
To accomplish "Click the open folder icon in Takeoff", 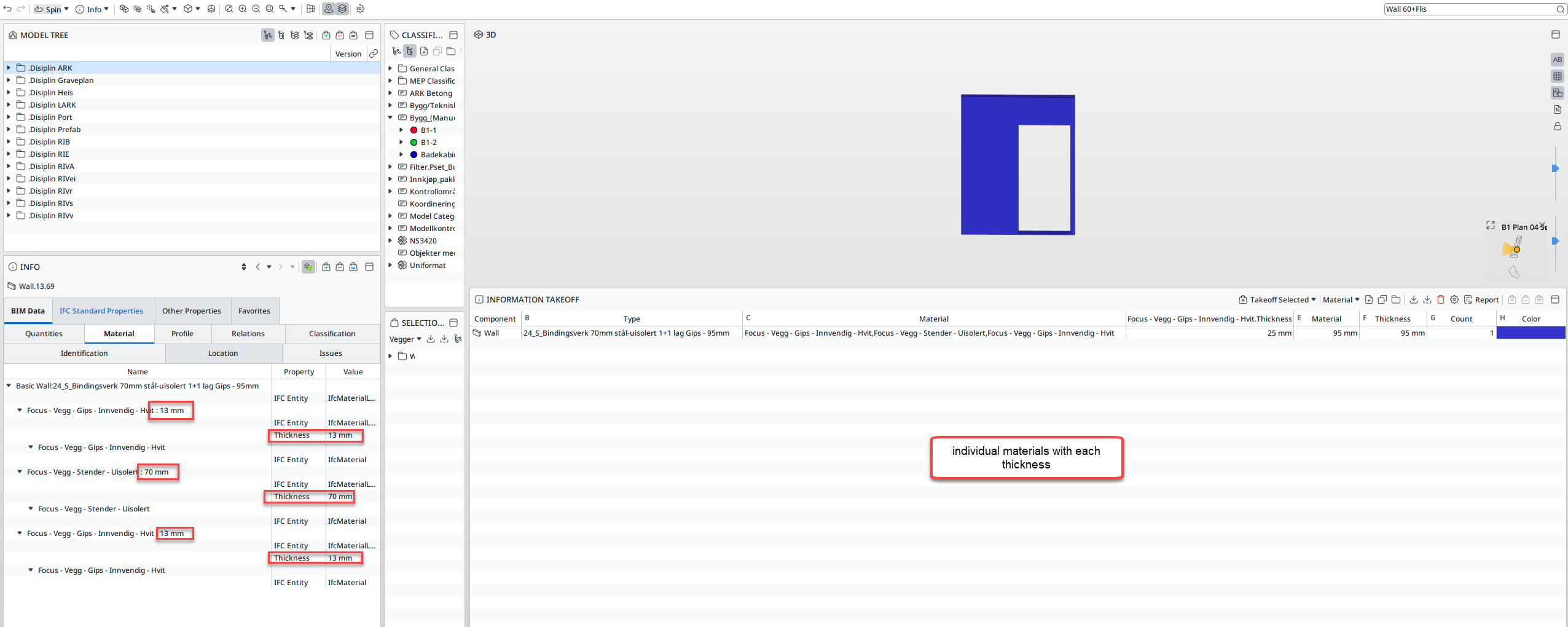I will [1396, 299].
